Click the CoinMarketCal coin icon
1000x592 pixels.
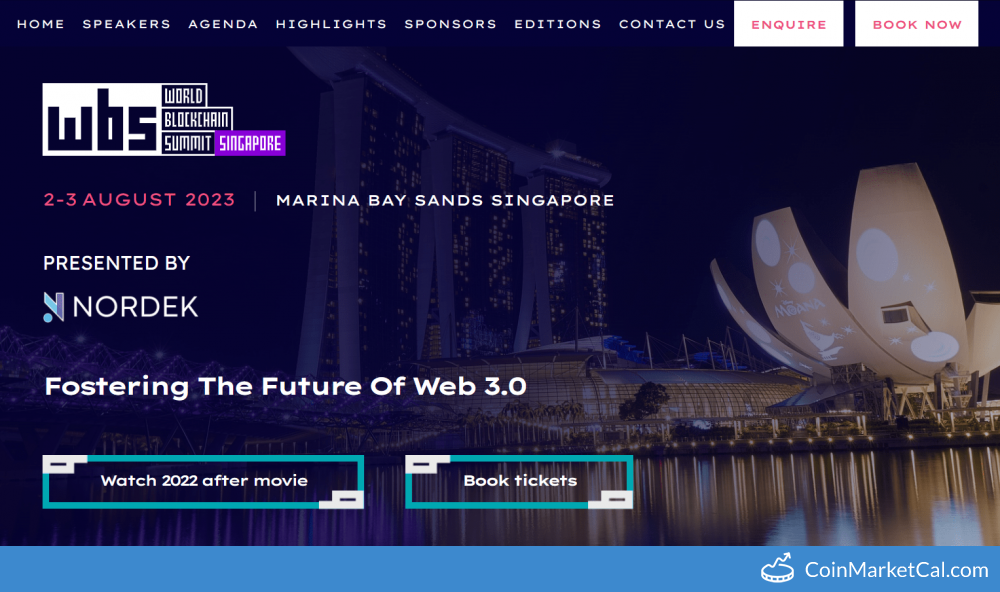(x=777, y=568)
